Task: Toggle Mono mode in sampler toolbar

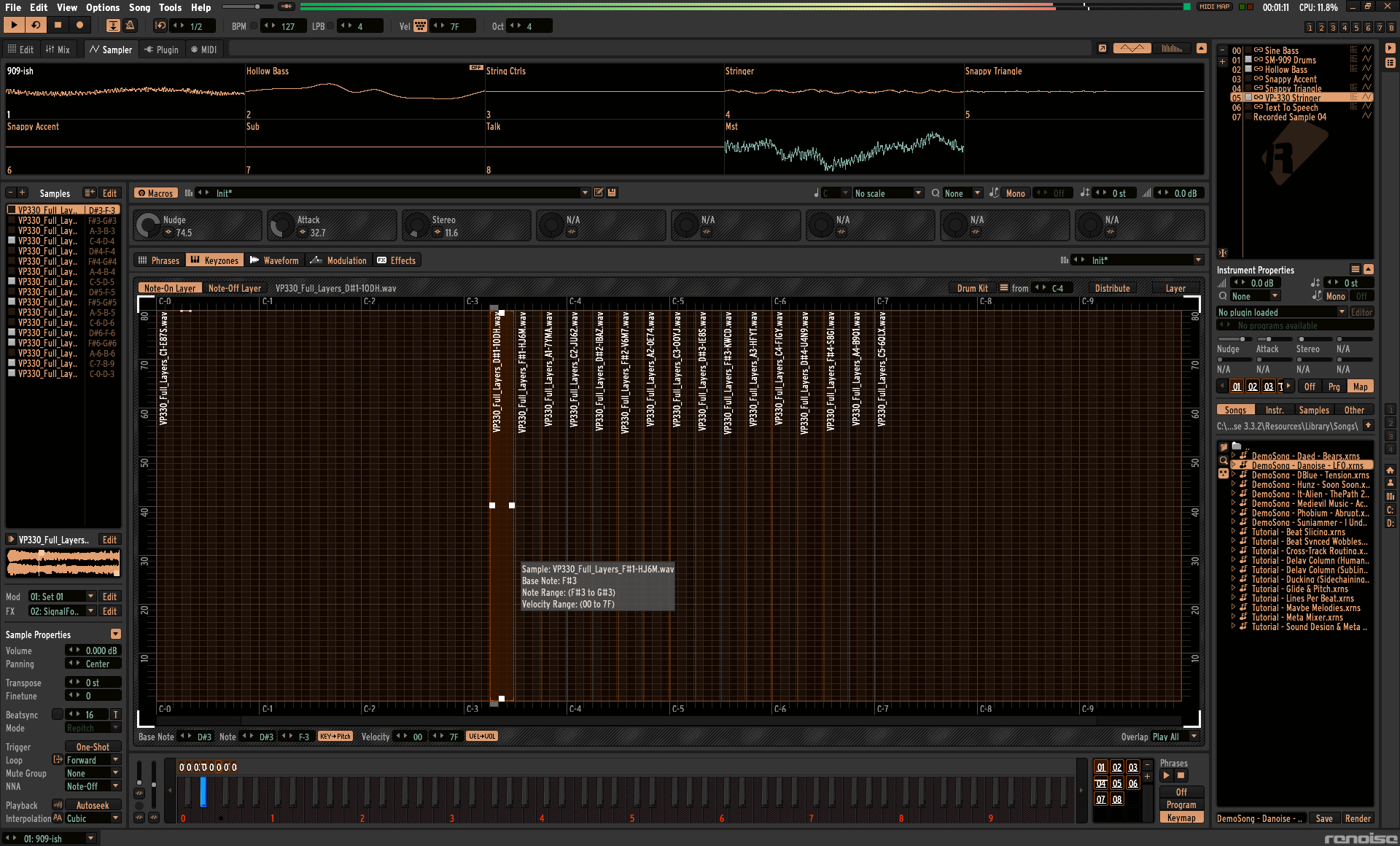Action: coord(1016,193)
